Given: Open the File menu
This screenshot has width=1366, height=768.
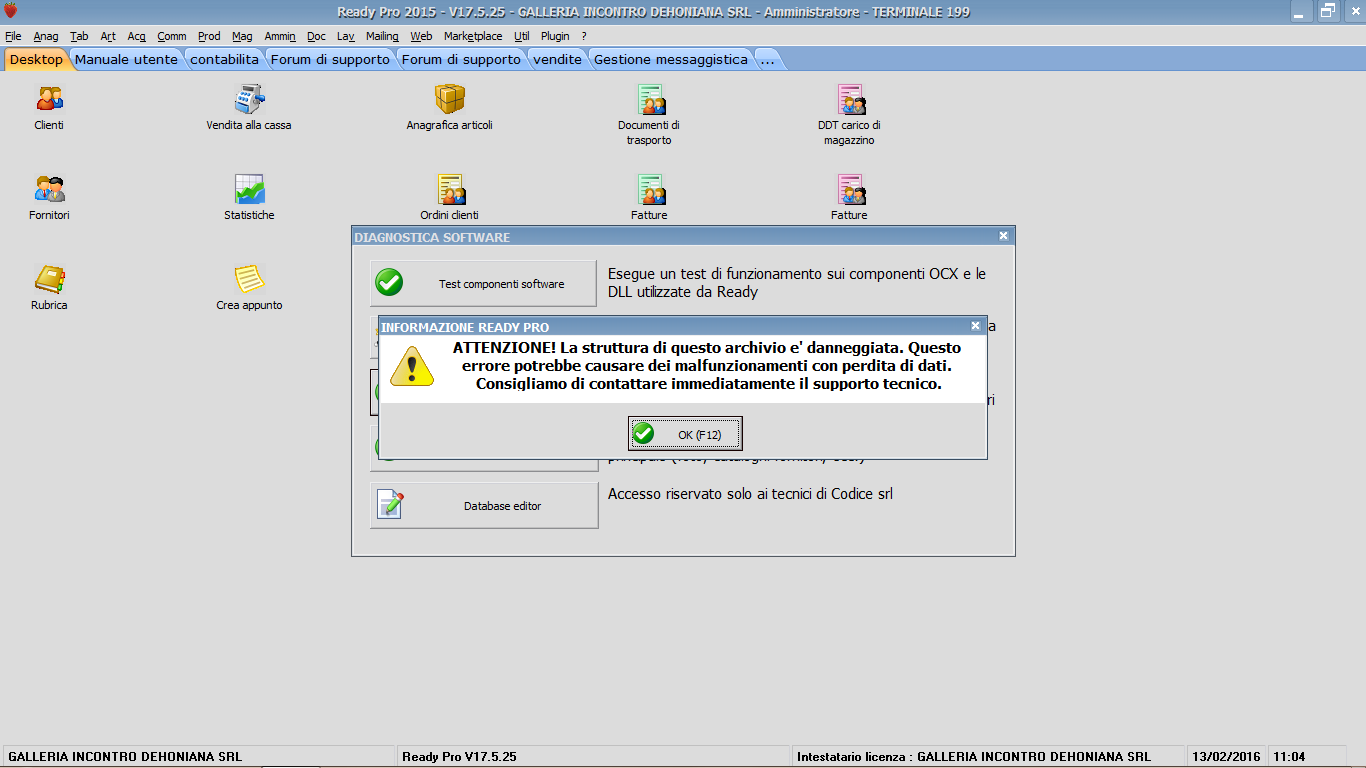Looking at the screenshot, I should (x=13, y=36).
